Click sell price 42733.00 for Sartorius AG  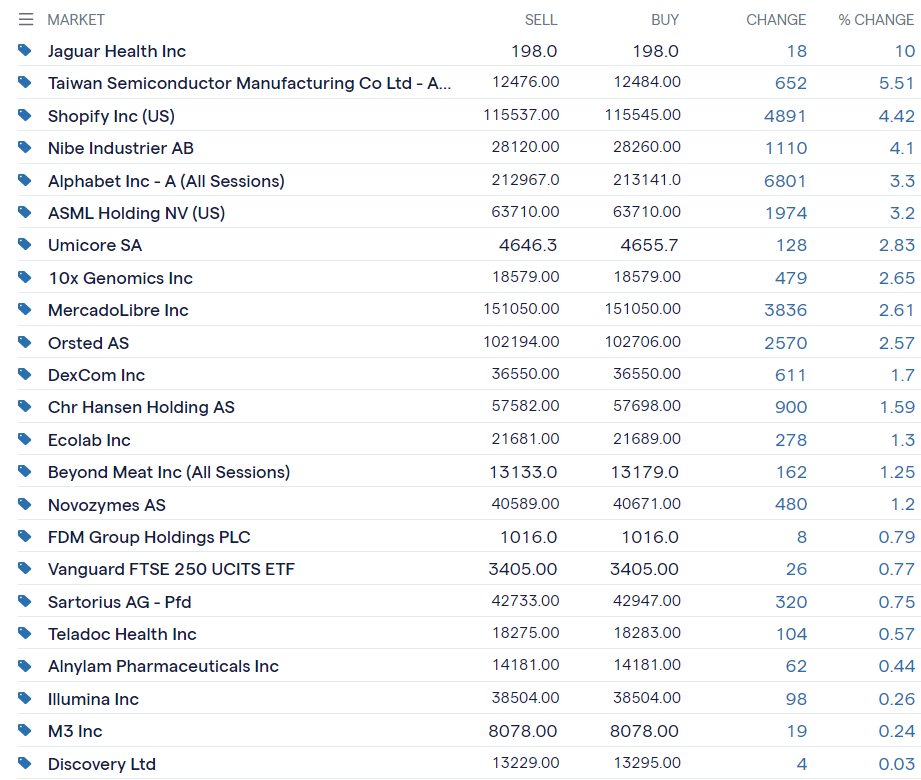click(x=525, y=601)
